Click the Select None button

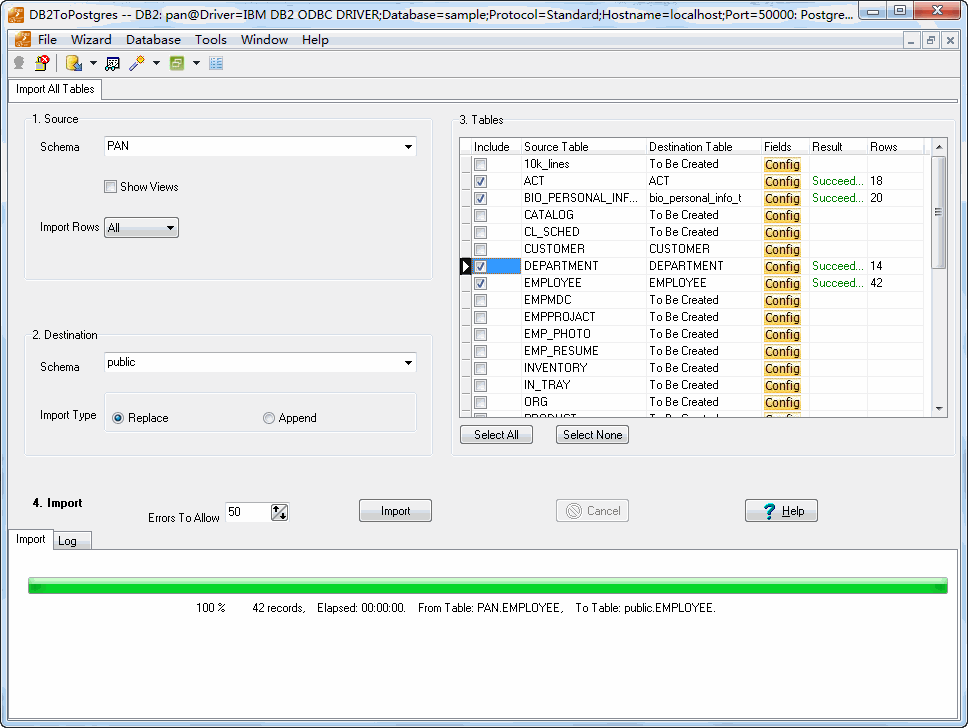593,435
